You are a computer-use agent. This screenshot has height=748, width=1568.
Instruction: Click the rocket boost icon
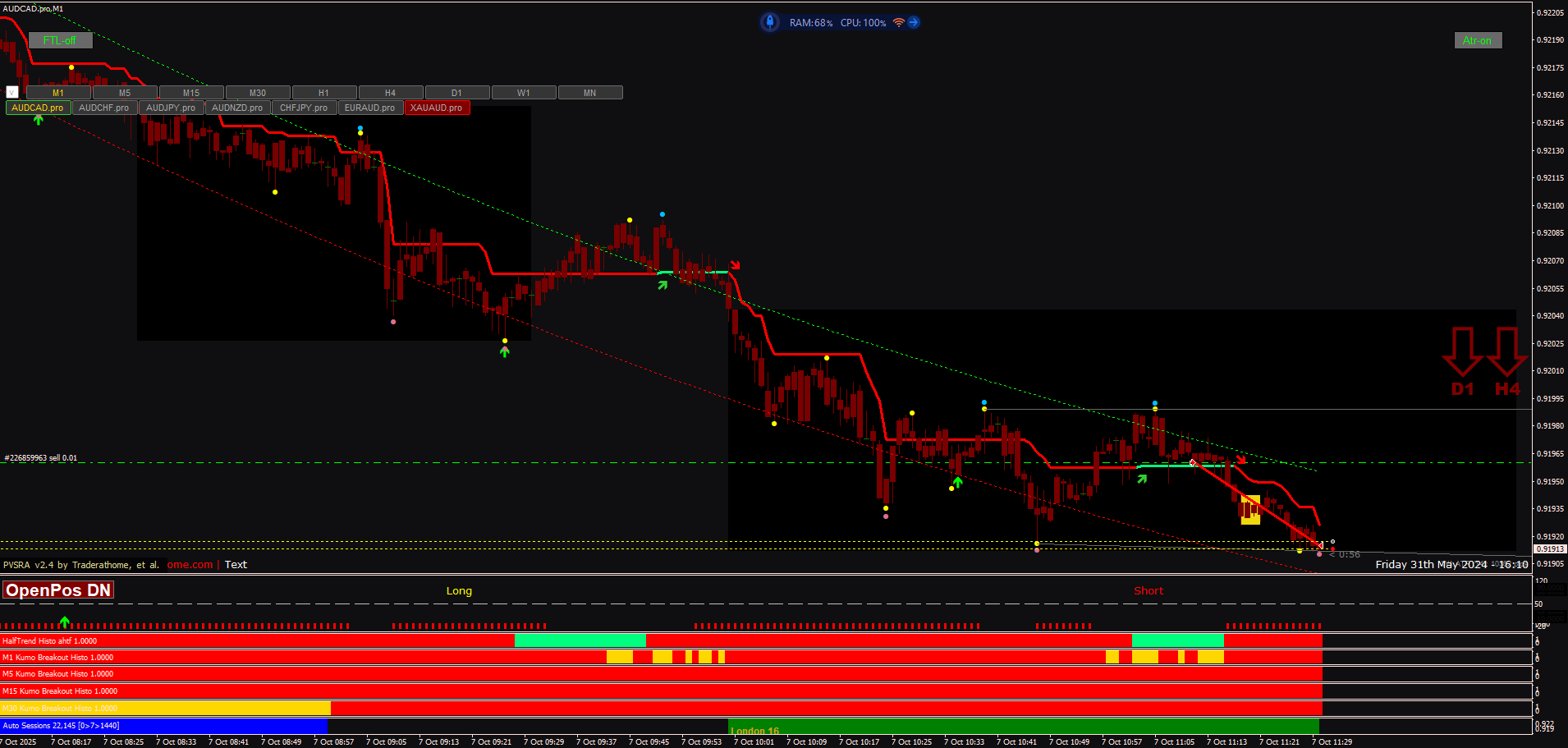[x=769, y=22]
